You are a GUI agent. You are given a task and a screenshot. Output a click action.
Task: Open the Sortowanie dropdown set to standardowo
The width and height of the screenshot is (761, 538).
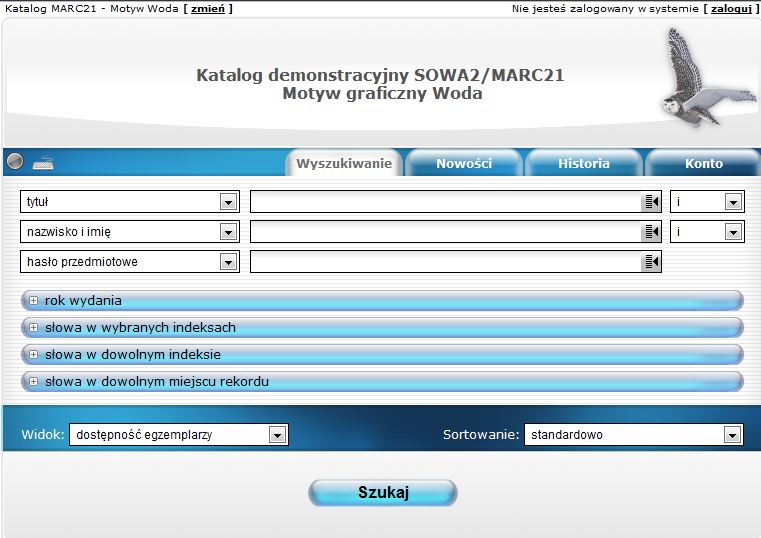(x=733, y=435)
